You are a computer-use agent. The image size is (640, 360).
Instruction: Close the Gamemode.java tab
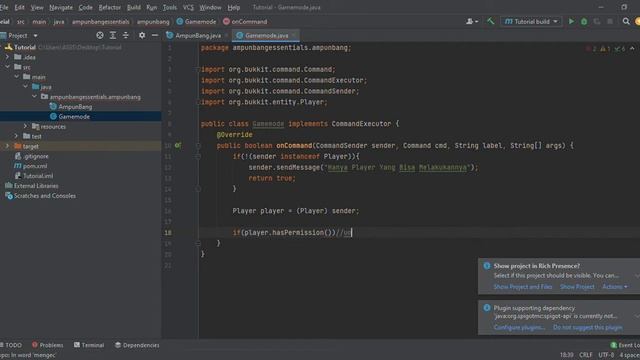[294, 36]
